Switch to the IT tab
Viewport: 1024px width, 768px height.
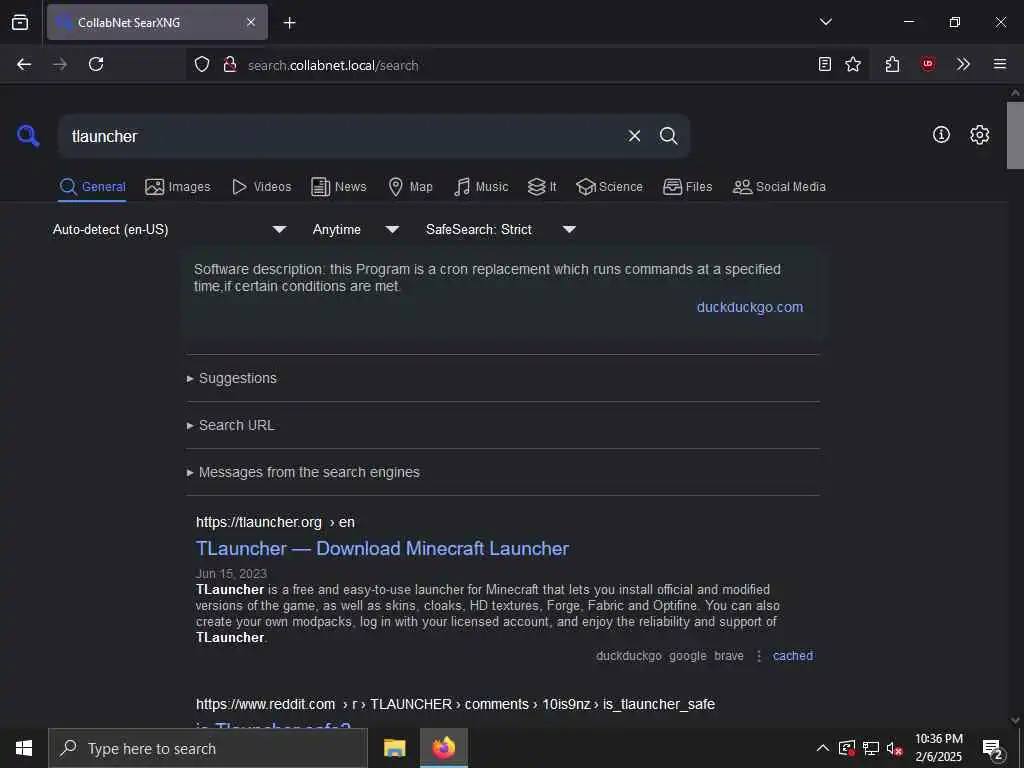(542, 187)
